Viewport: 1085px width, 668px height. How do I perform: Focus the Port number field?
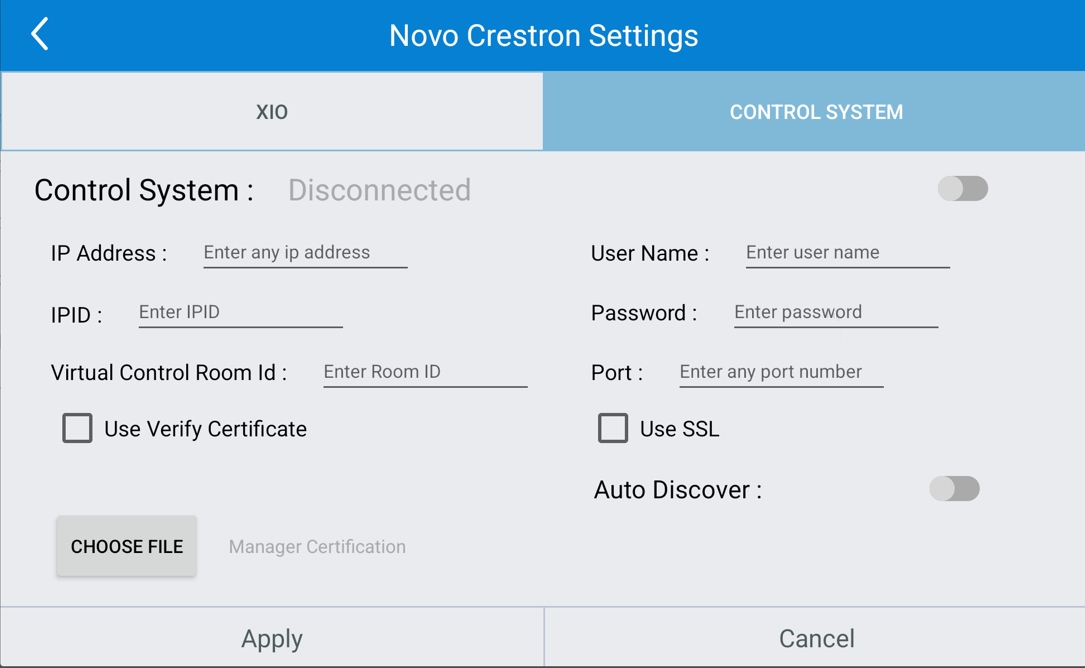(780, 372)
